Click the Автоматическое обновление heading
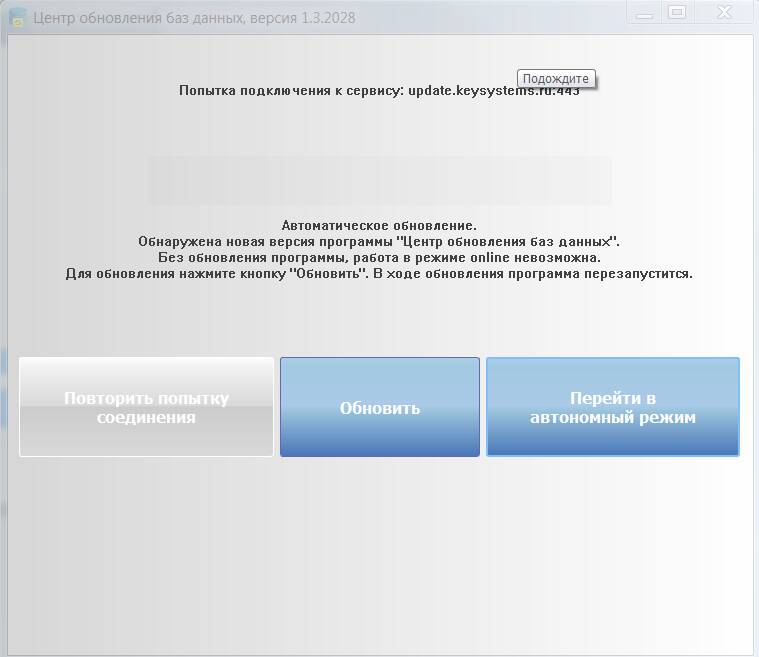Screen dimensions: 759x657 coord(379,226)
